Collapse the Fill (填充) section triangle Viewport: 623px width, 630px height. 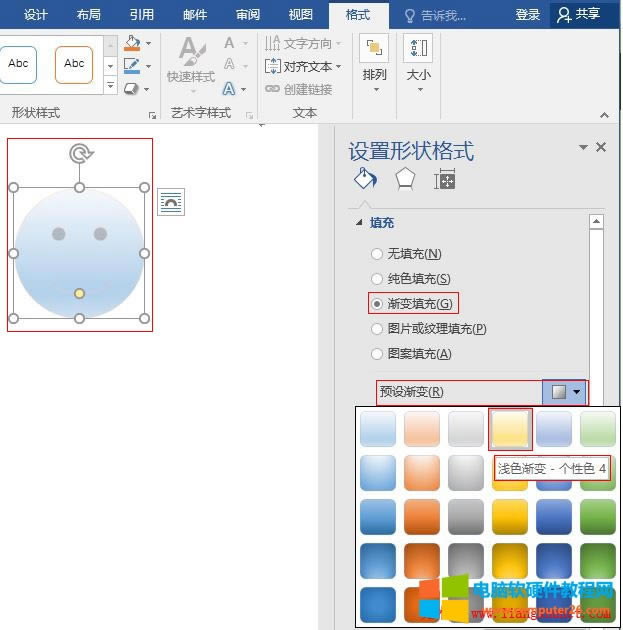point(360,222)
